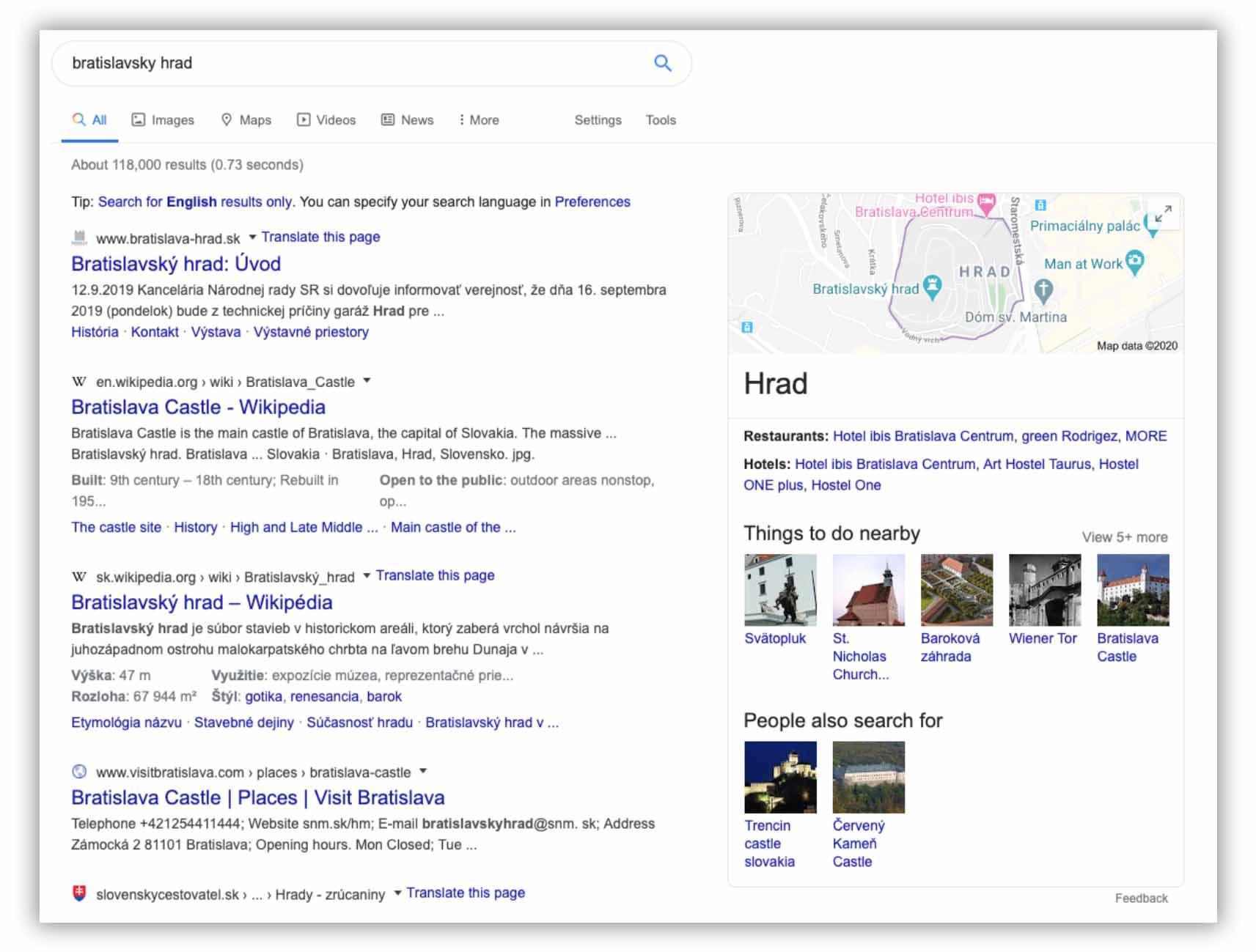
Task: Click the MORE restaurants link
Action: [x=1146, y=436]
